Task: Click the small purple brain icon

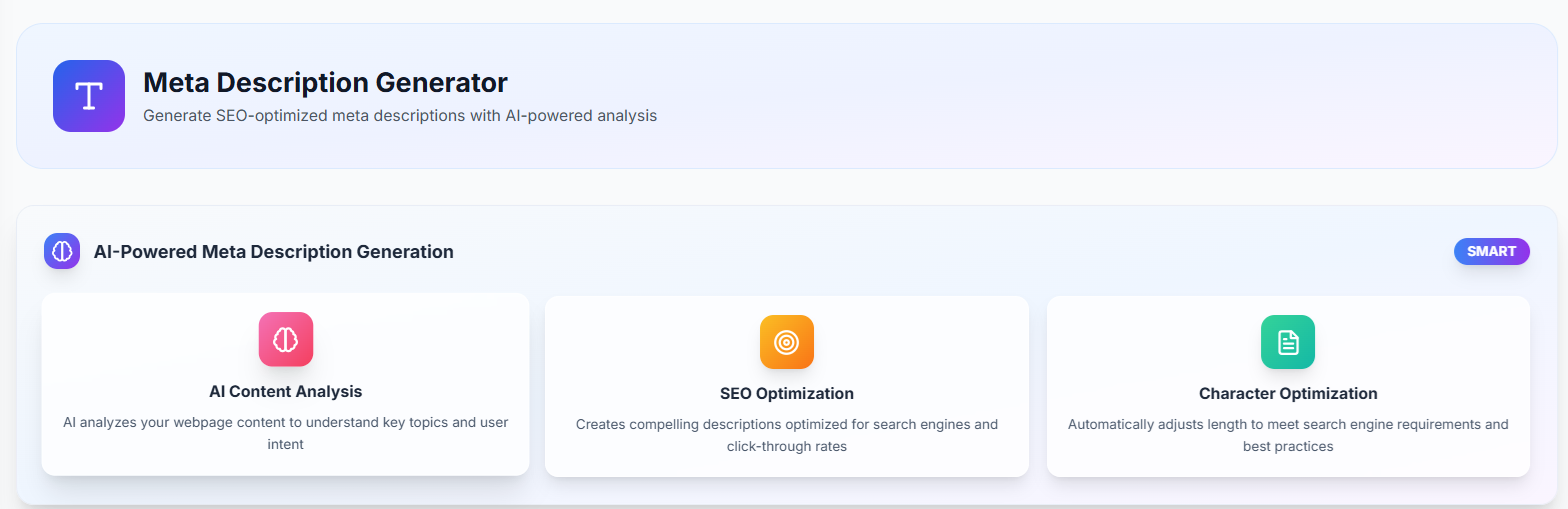Action: 62,252
